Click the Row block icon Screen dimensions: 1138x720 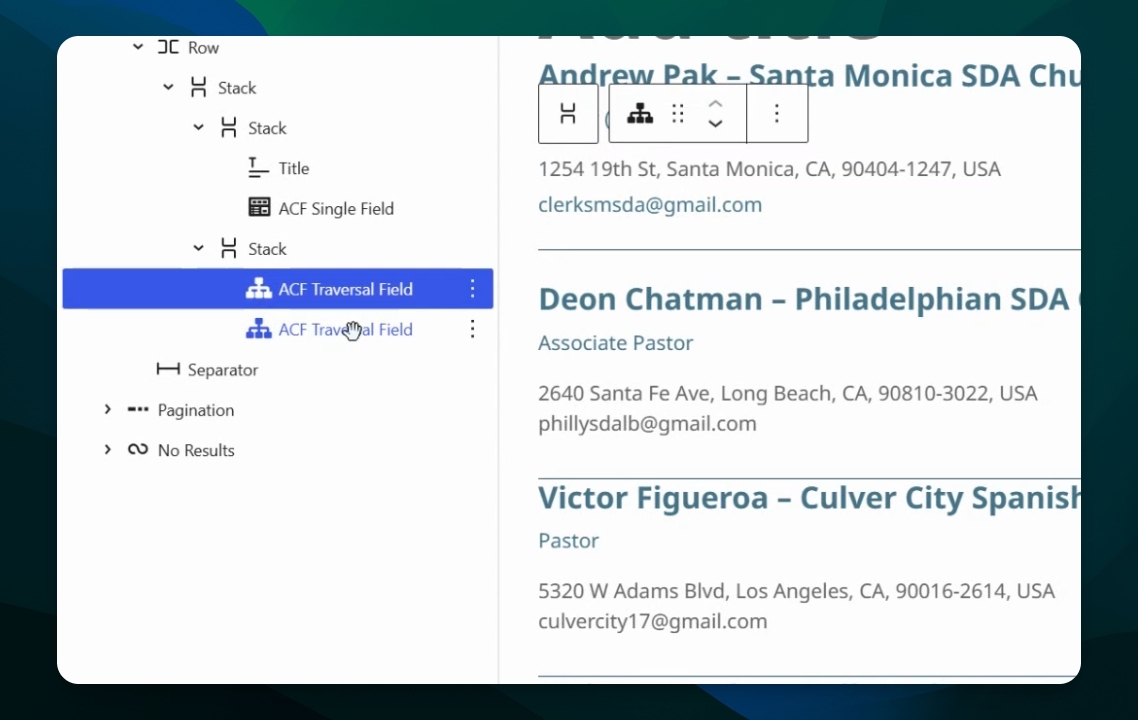(168, 47)
